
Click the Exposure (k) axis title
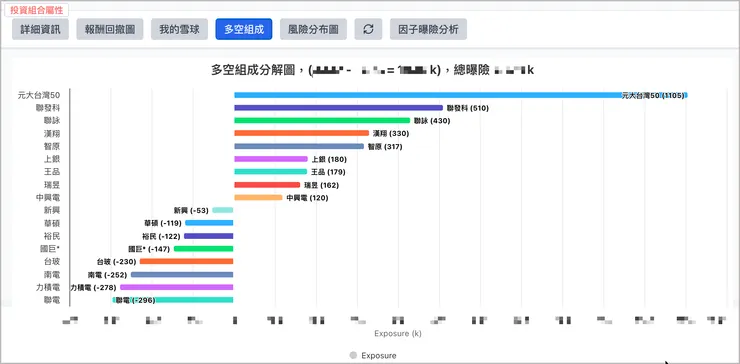398,333
